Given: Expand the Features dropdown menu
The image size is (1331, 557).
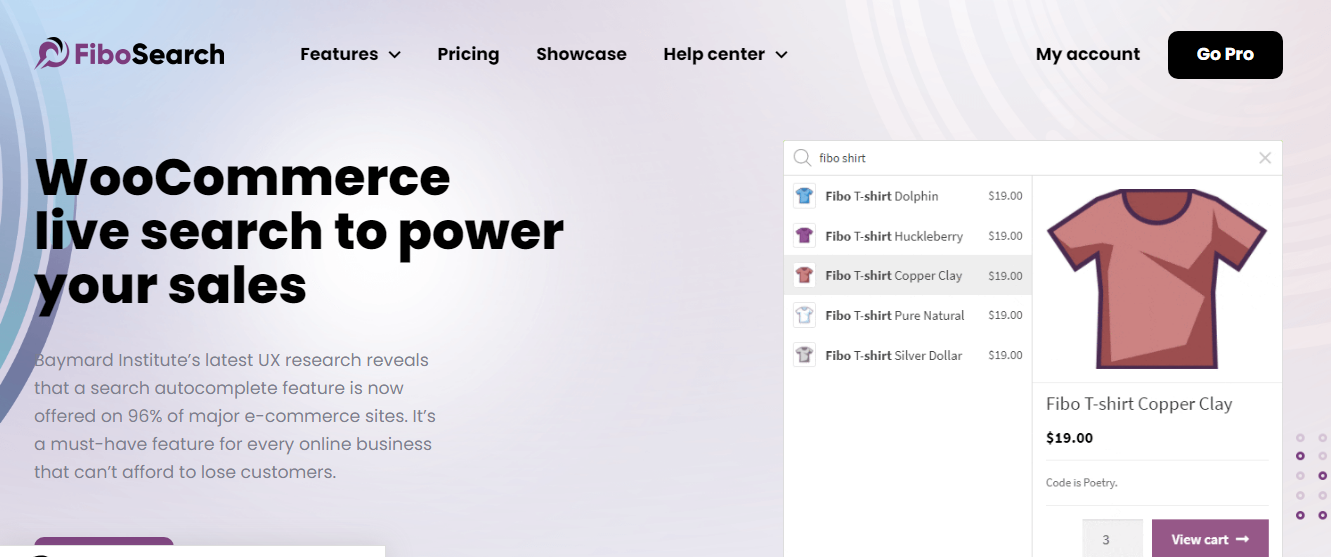Looking at the screenshot, I should [350, 54].
